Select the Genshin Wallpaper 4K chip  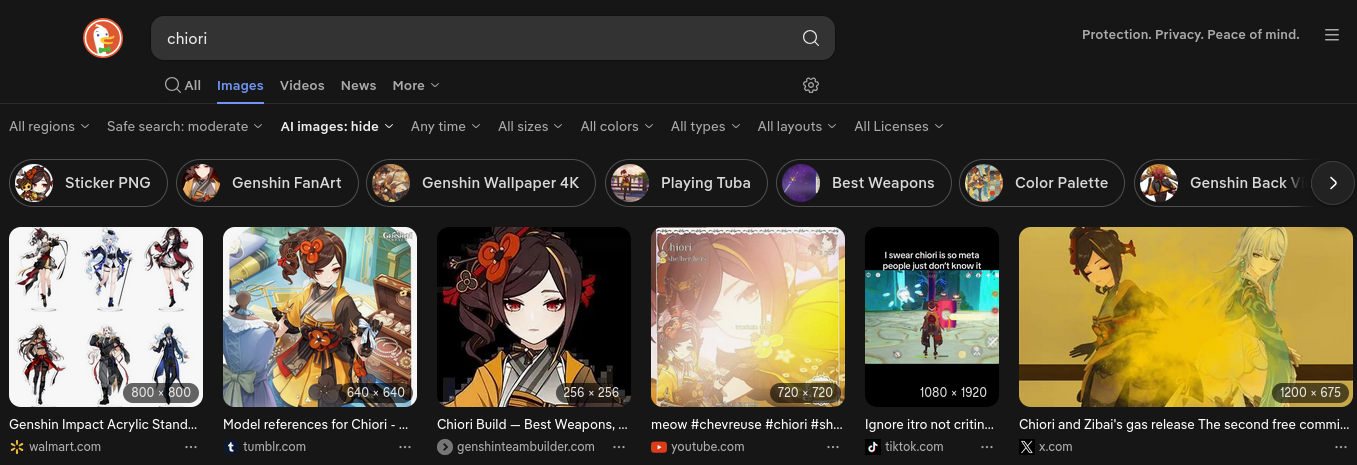coord(481,183)
